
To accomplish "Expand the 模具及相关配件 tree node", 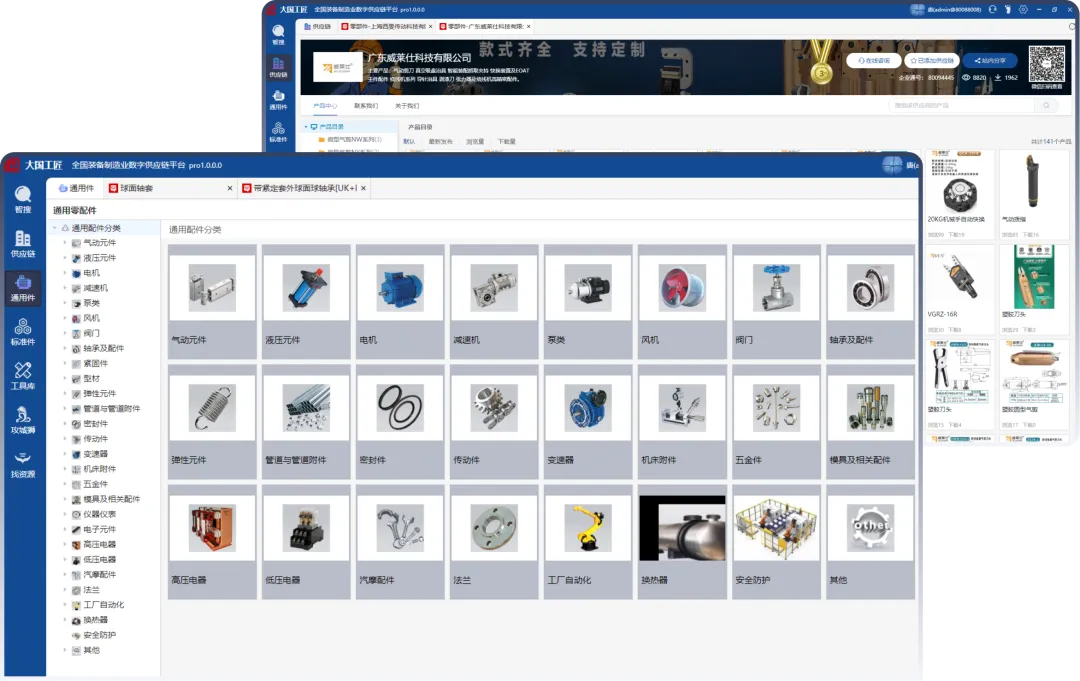I will point(65,499).
